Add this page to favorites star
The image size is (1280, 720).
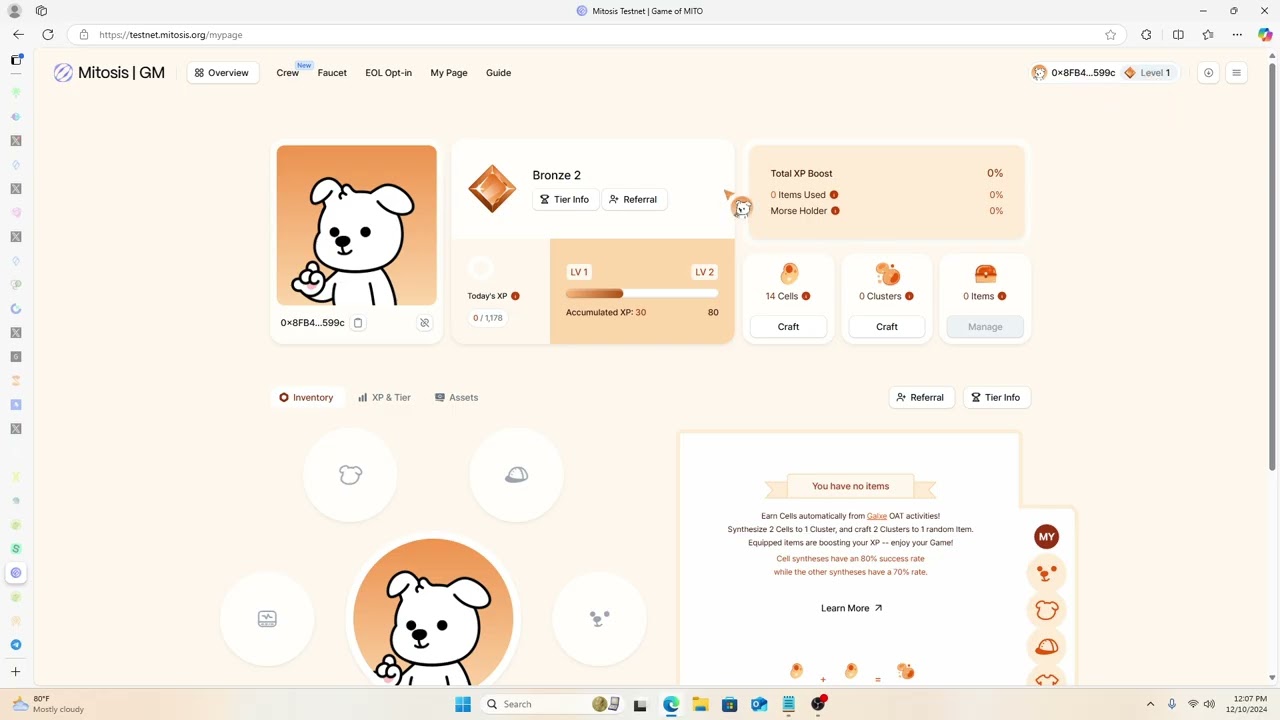pos(1110,35)
